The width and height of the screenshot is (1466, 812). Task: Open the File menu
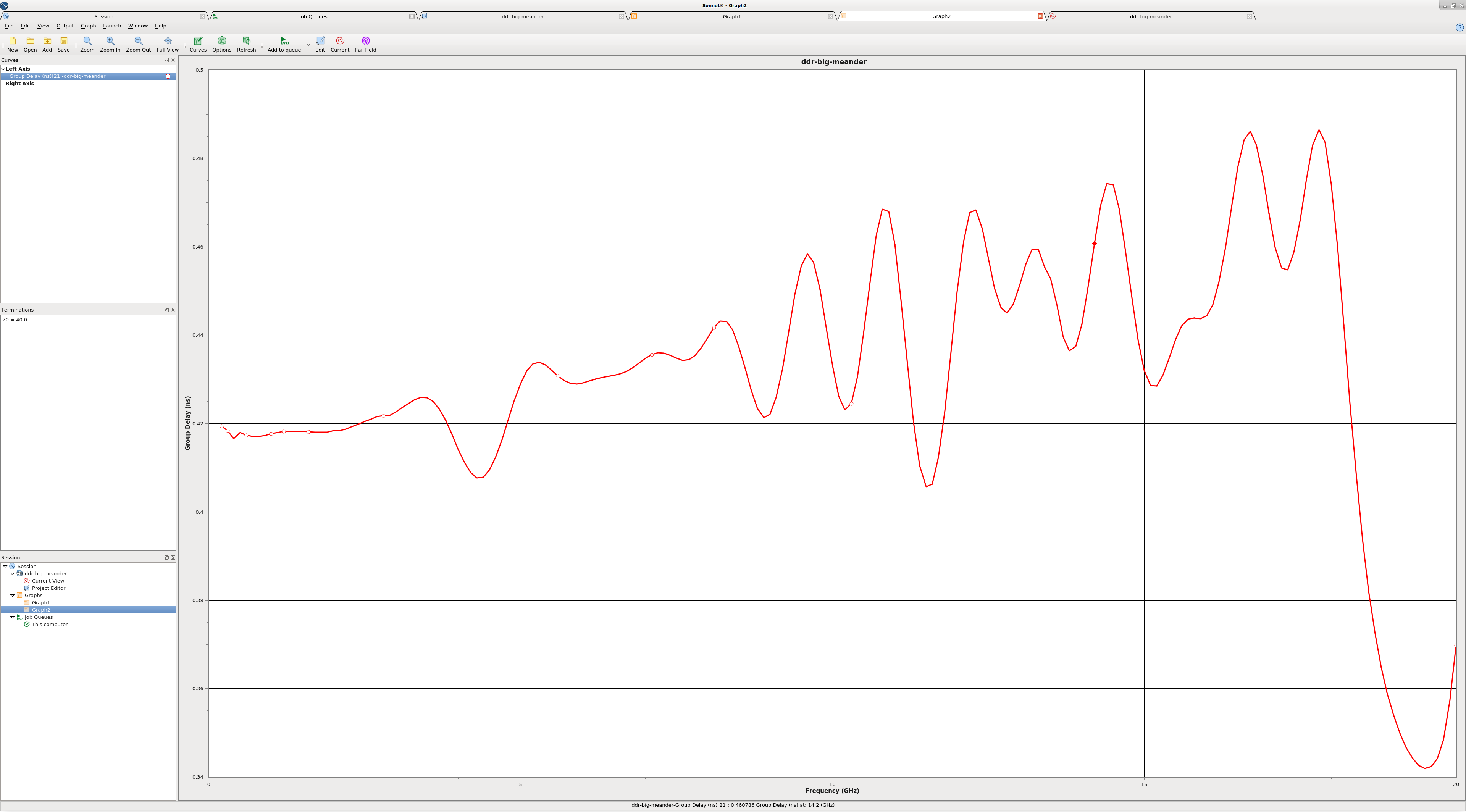(x=9, y=26)
